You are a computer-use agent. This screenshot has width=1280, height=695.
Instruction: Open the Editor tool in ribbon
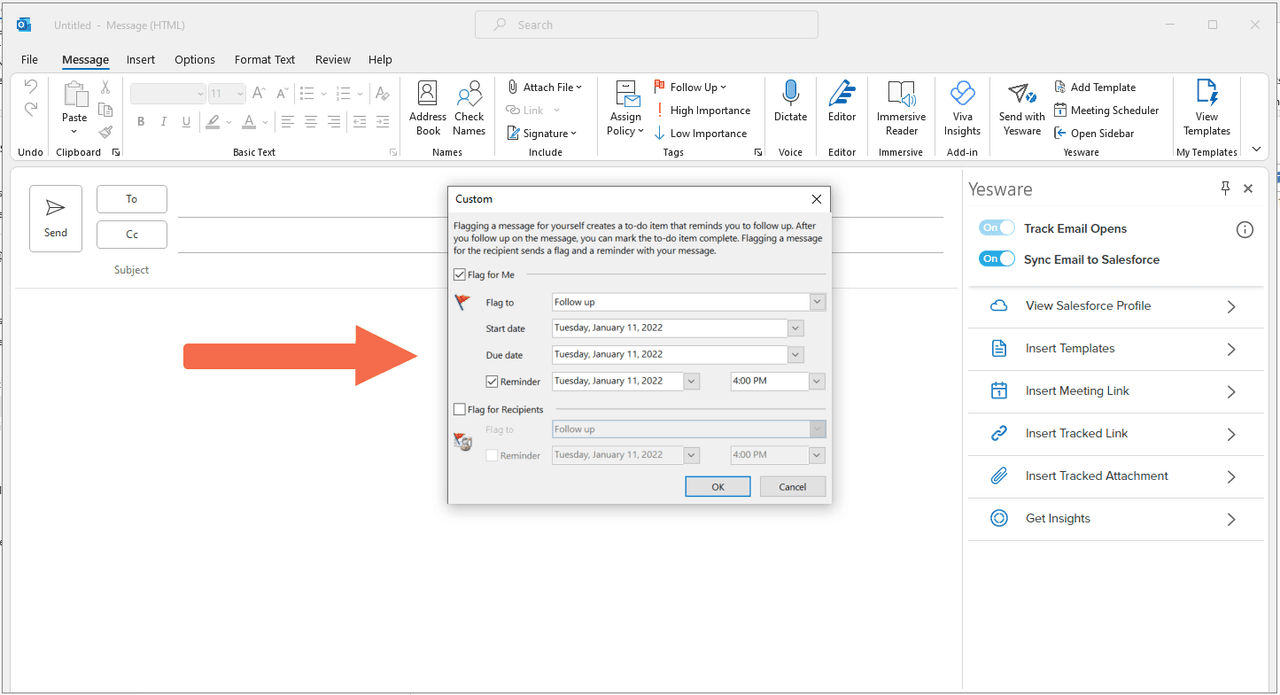(x=842, y=95)
